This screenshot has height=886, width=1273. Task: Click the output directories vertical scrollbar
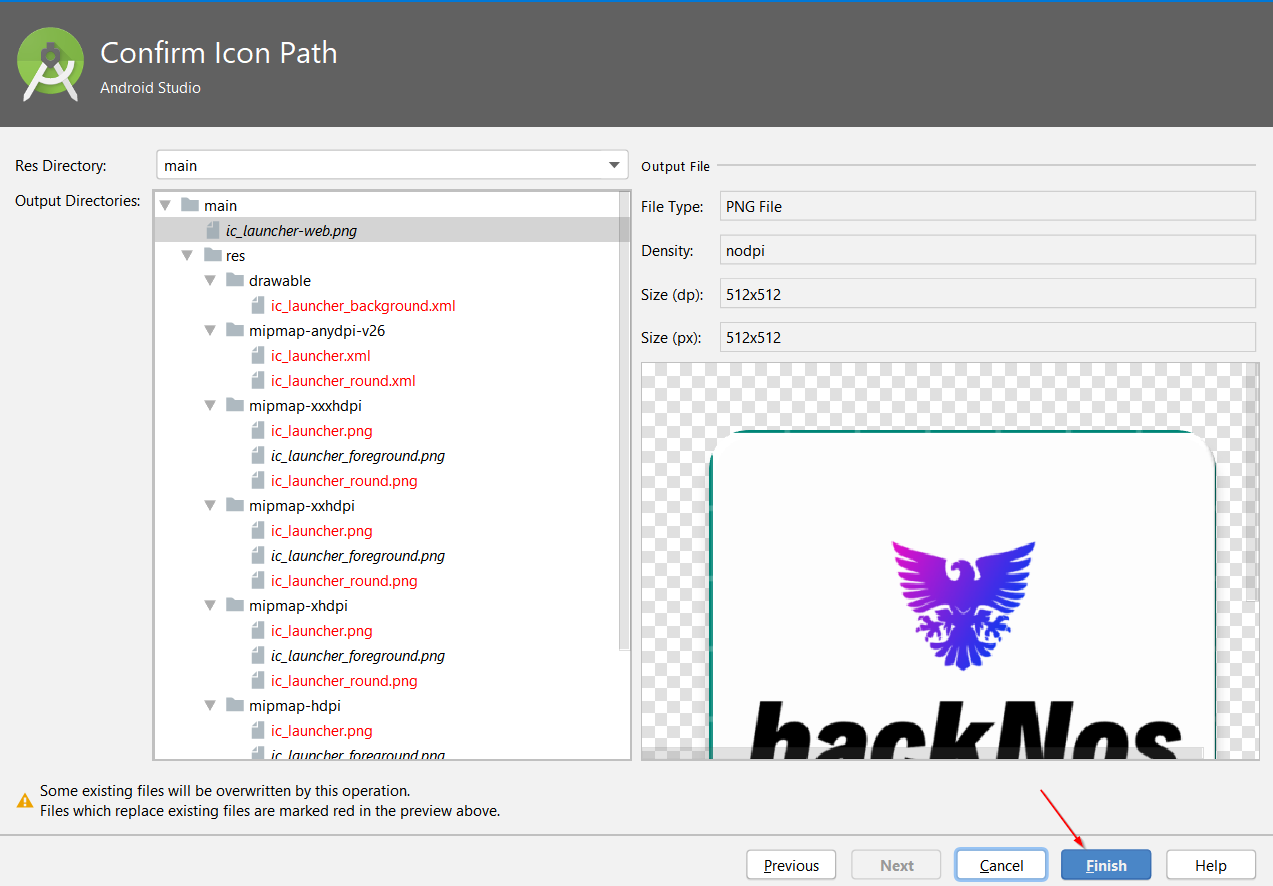pyautogui.click(x=625, y=420)
